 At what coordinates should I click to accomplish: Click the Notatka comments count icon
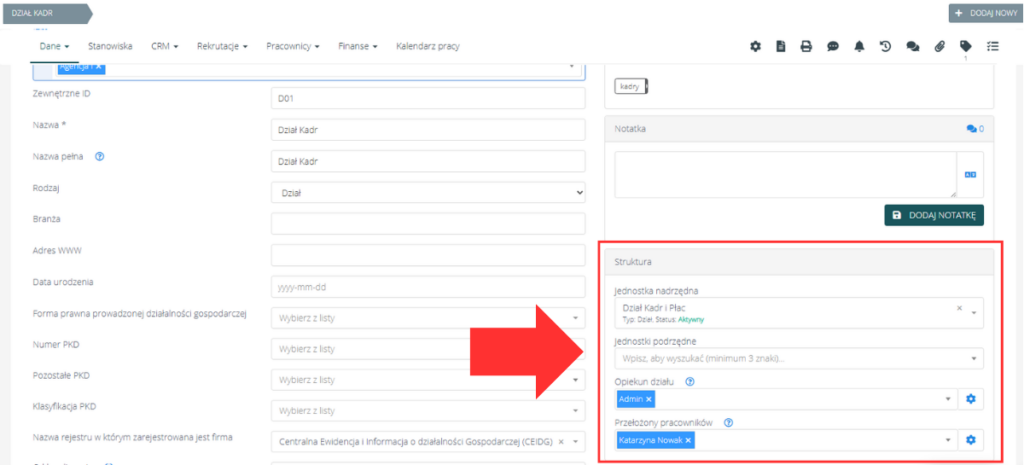(975, 129)
